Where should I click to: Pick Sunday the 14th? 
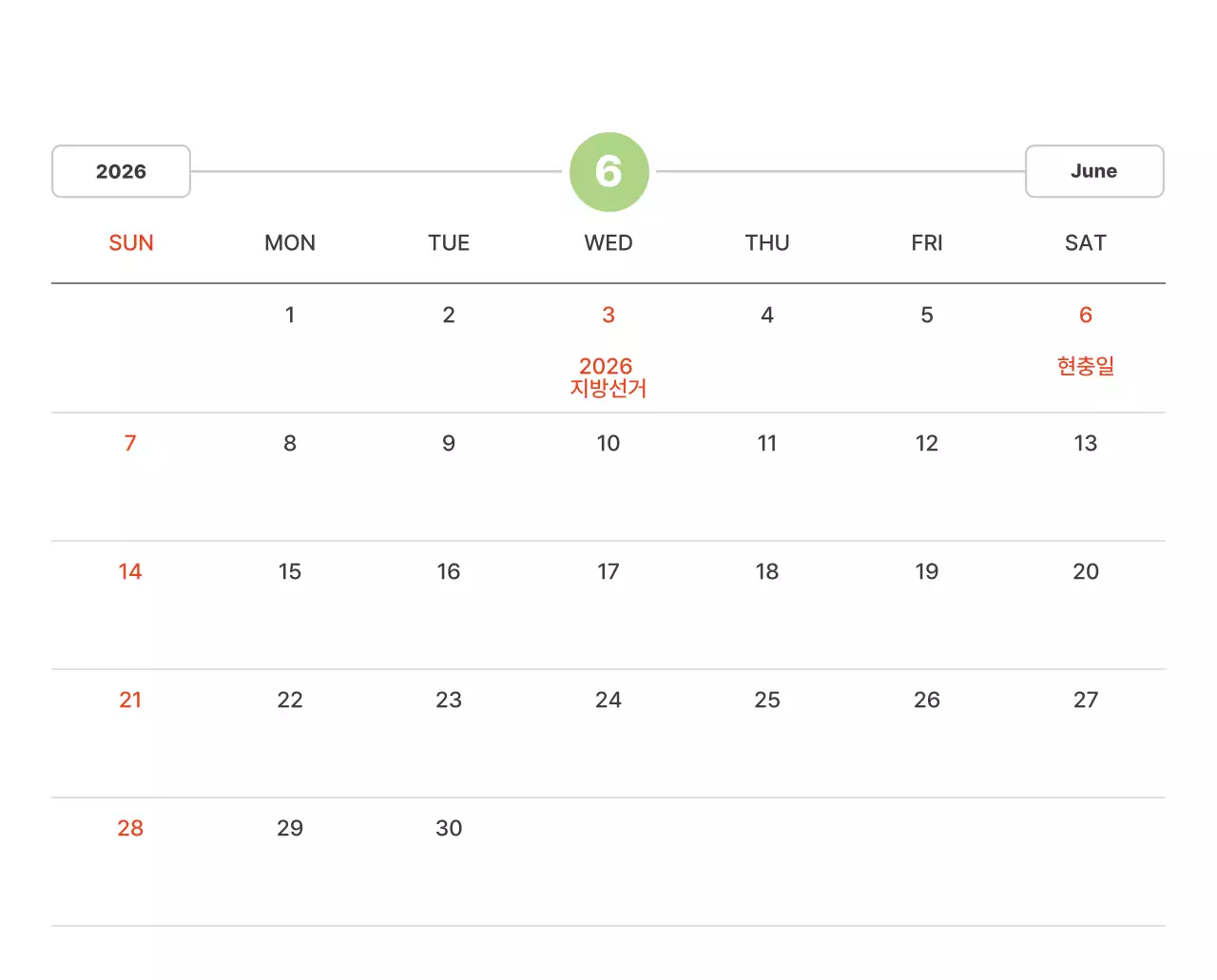(130, 571)
